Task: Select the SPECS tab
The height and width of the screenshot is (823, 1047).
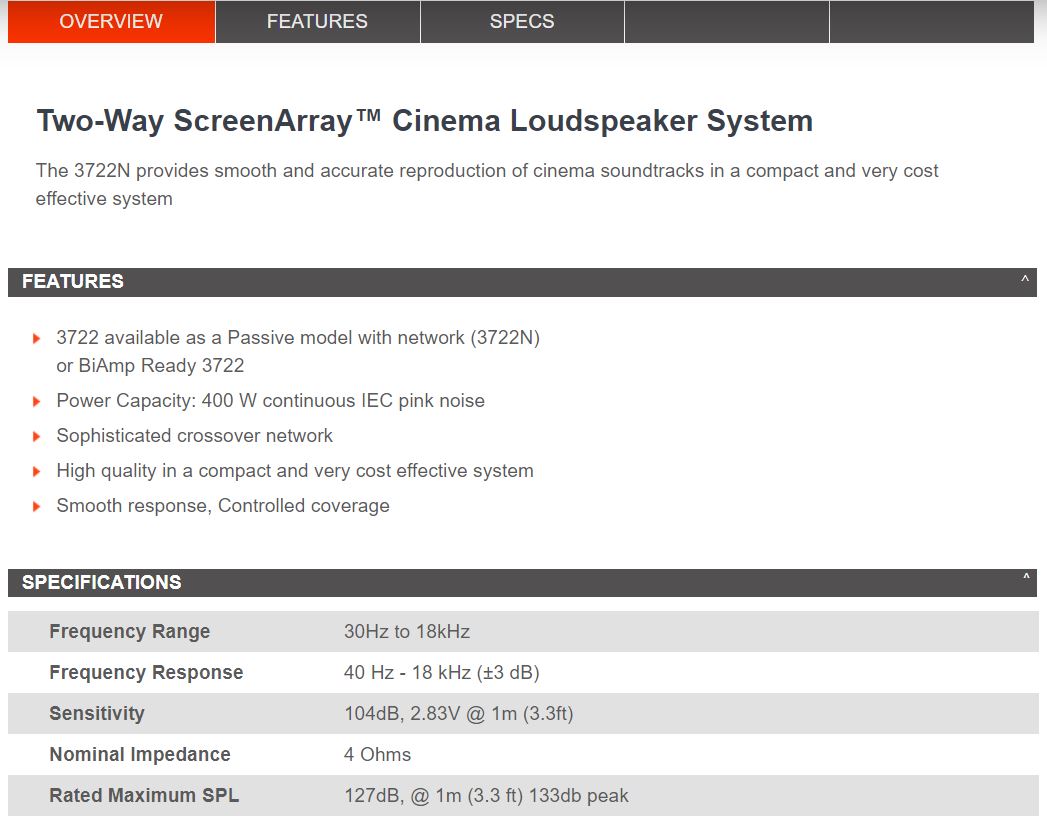Action: 522,22
